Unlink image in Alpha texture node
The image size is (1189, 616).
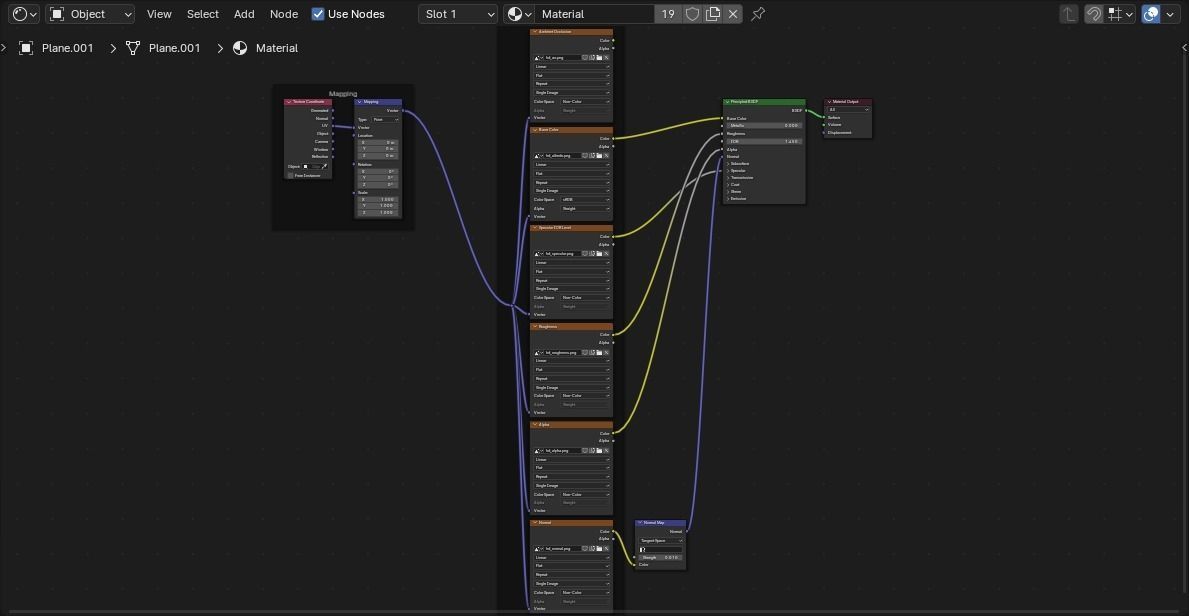pos(606,450)
